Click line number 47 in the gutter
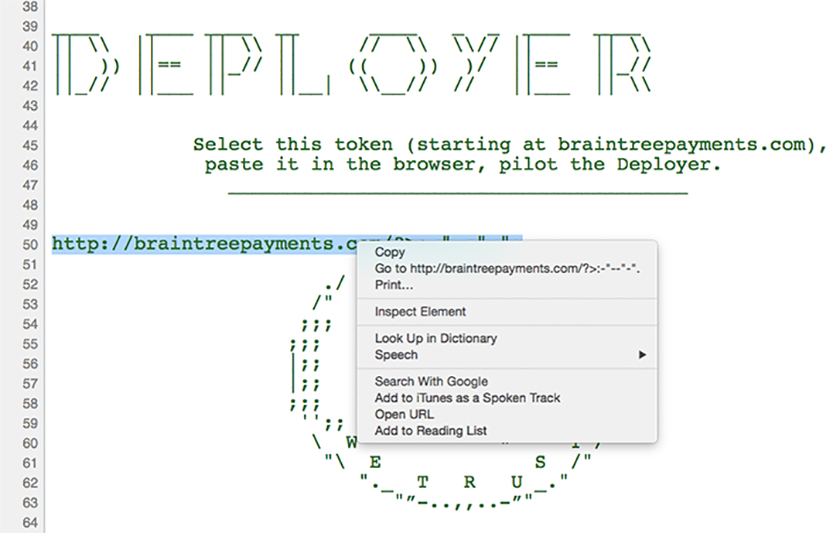 pyautogui.click(x=30, y=185)
